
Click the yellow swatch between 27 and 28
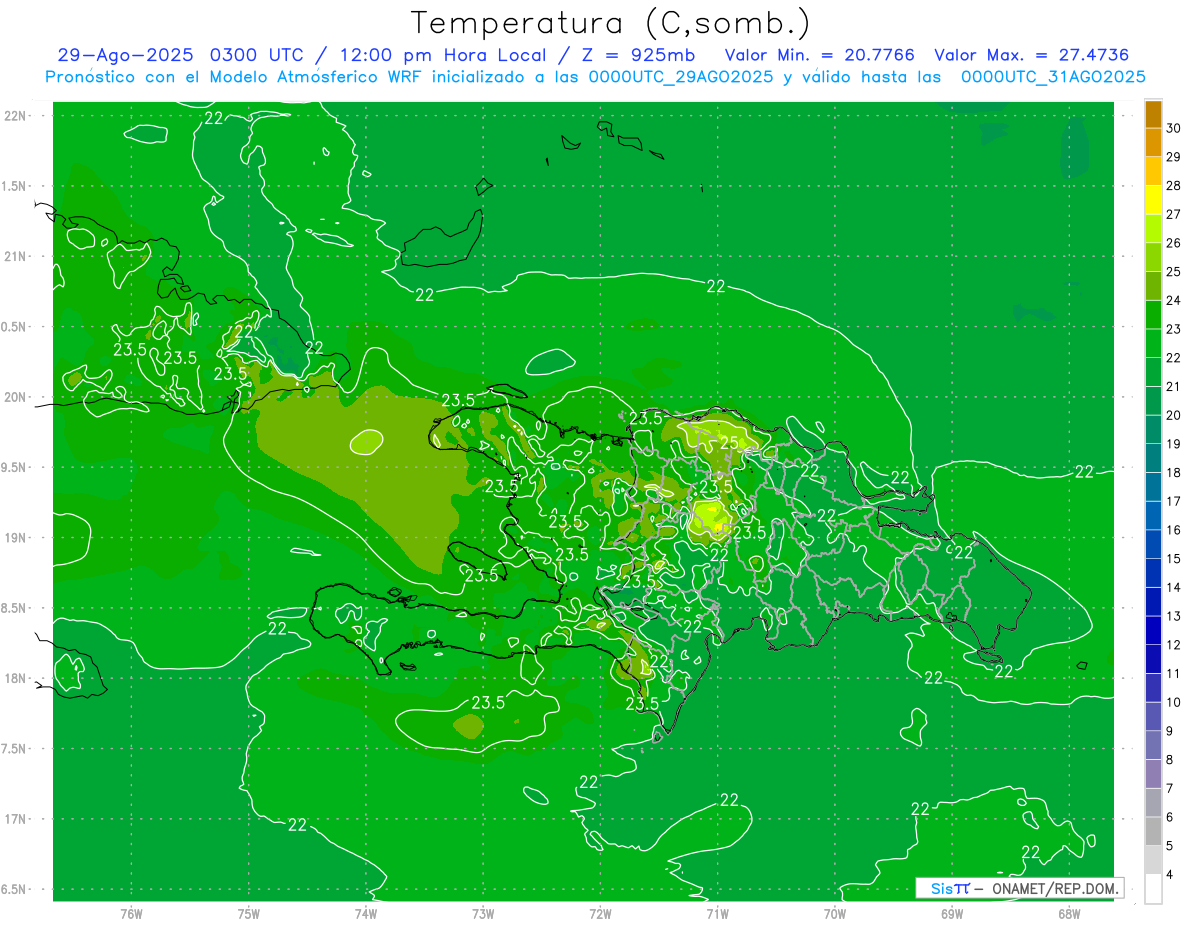click(x=1153, y=200)
